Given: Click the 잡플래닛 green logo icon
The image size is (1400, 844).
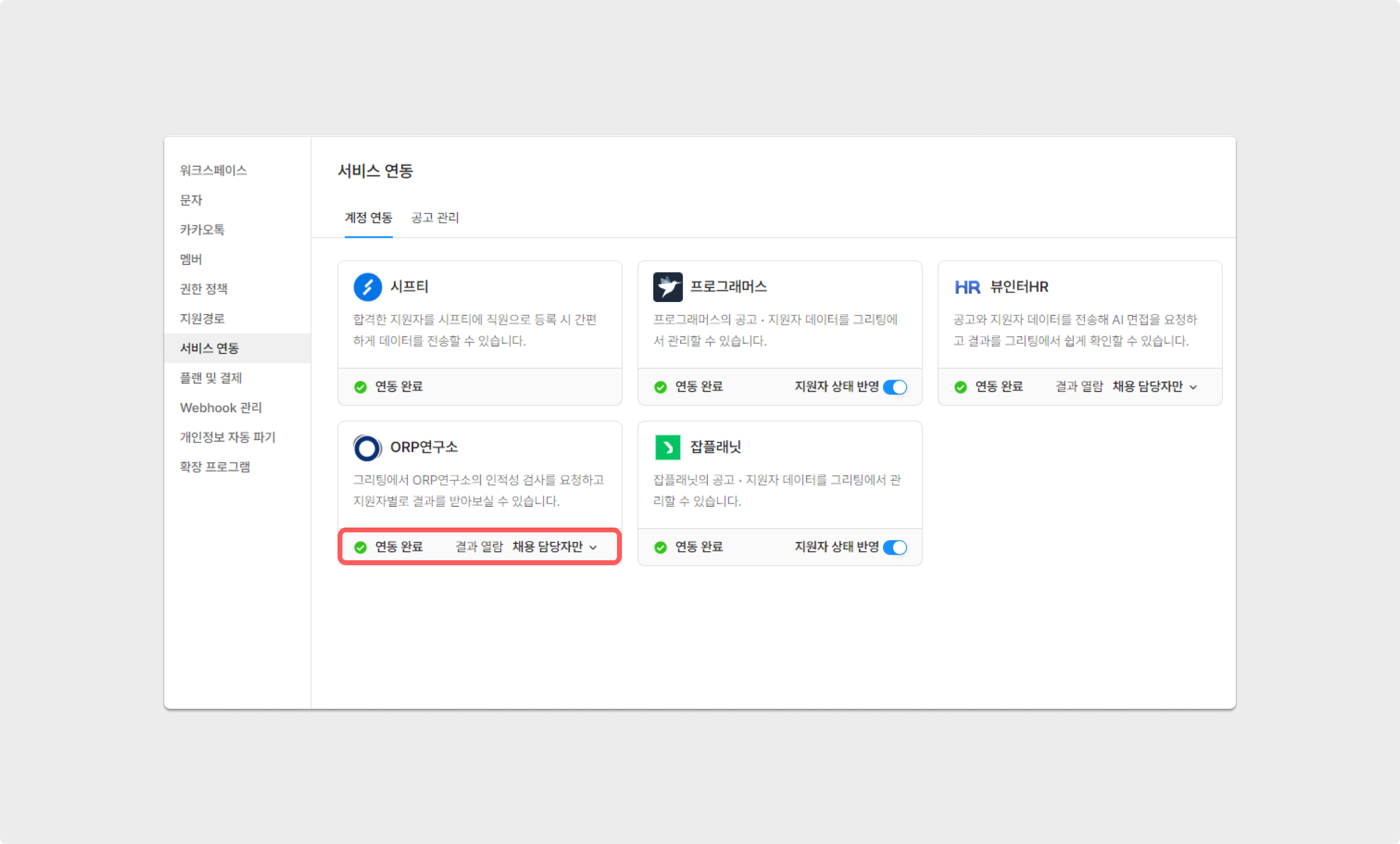Looking at the screenshot, I should click(x=667, y=447).
